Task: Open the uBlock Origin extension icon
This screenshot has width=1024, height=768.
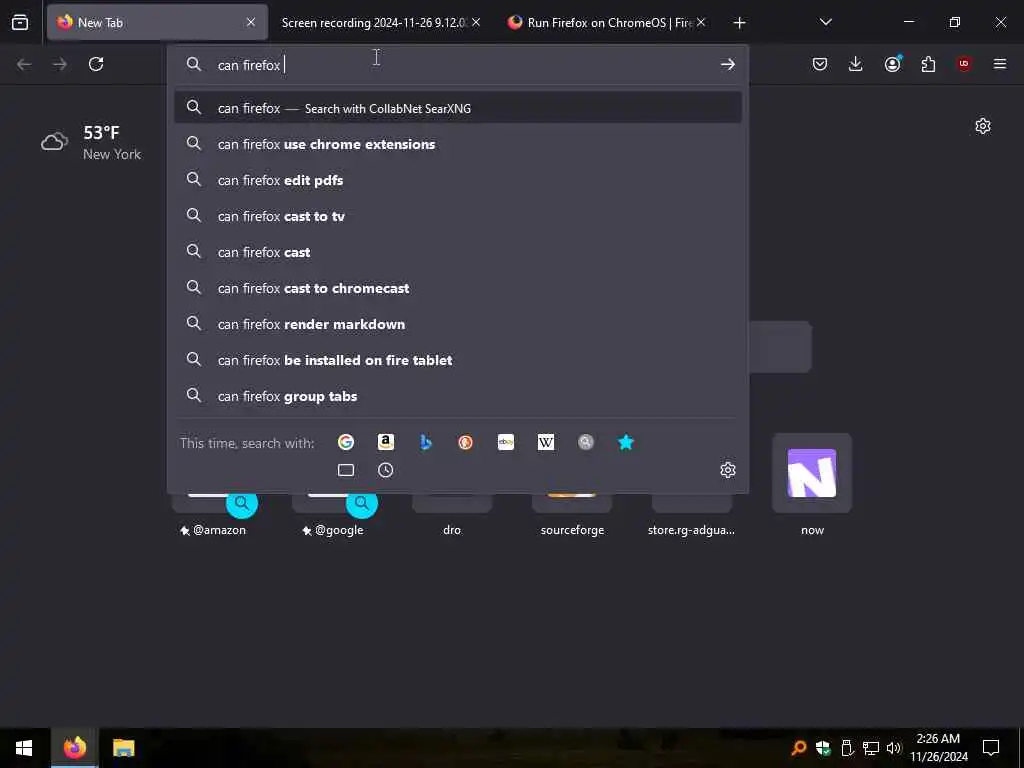Action: click(964, 64)
